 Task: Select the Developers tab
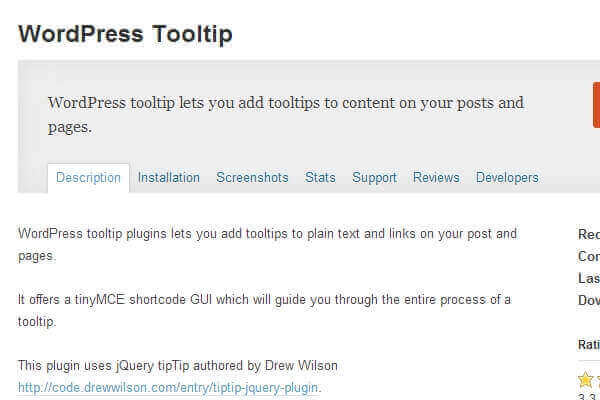point(507,178)
